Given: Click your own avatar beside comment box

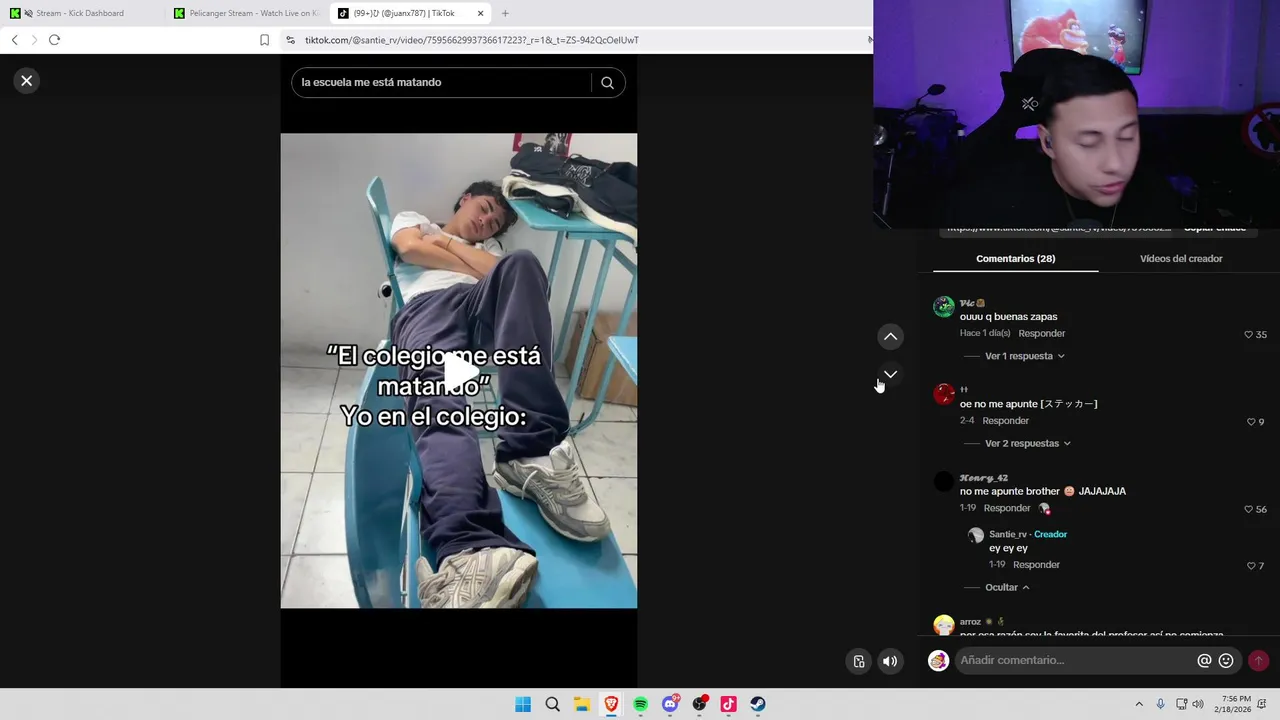Looking at the screenshot, I should (x=938, y=660).
